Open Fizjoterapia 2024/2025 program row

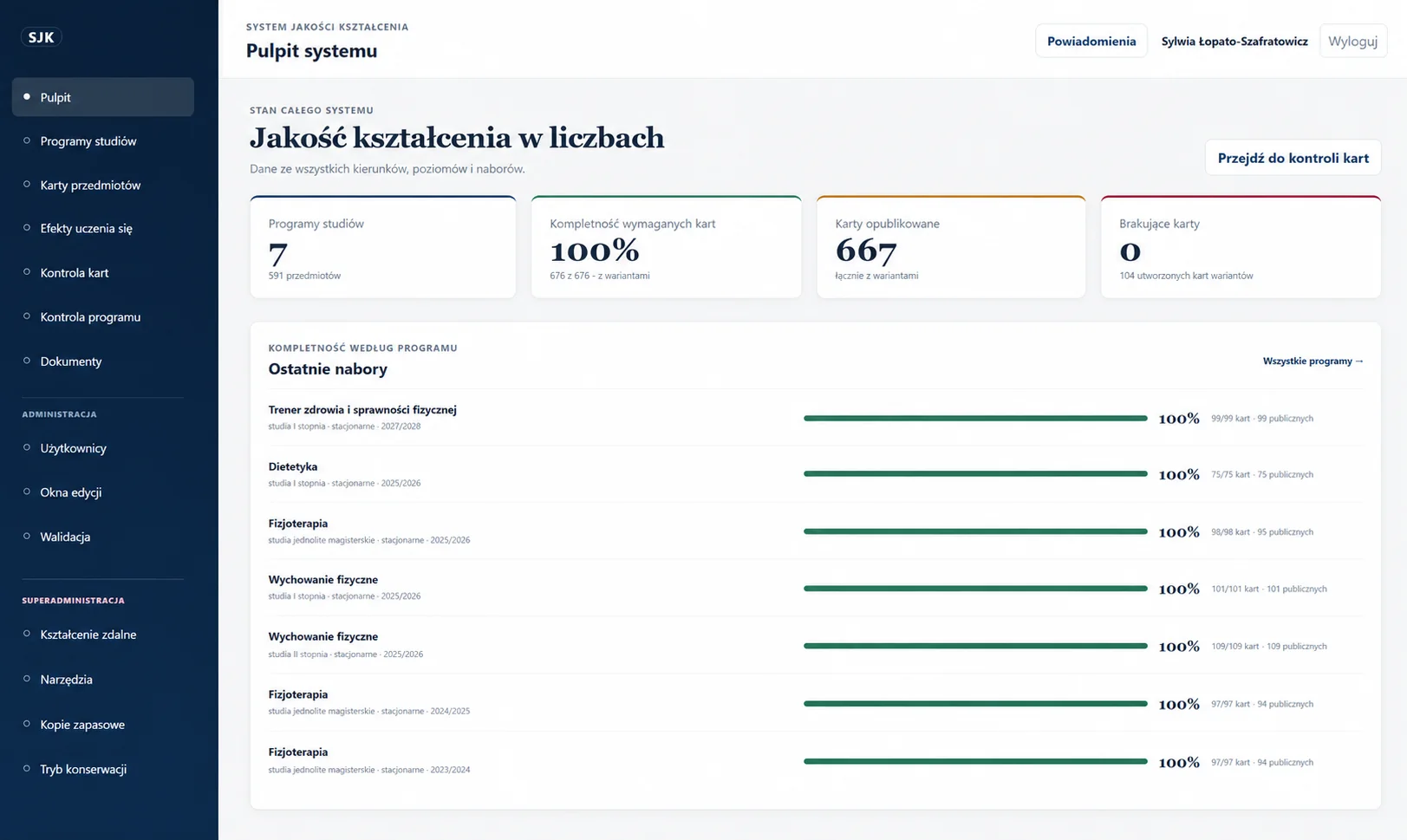(816, 703)
